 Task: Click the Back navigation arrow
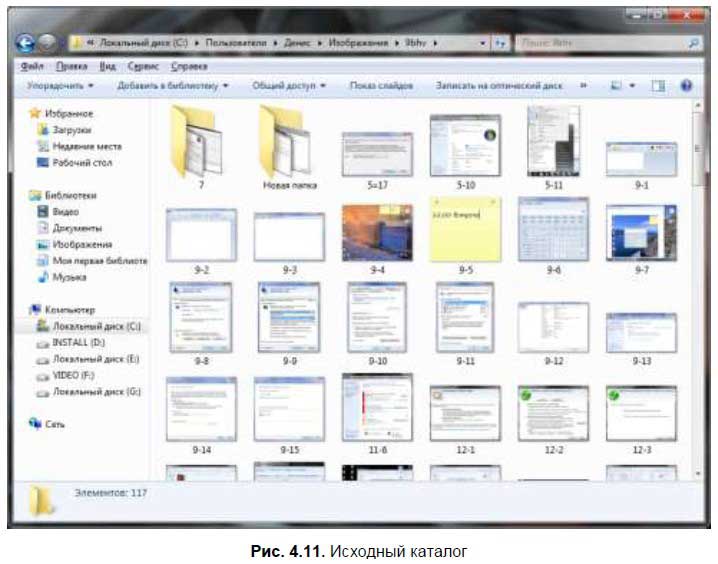tap(25, 43)
